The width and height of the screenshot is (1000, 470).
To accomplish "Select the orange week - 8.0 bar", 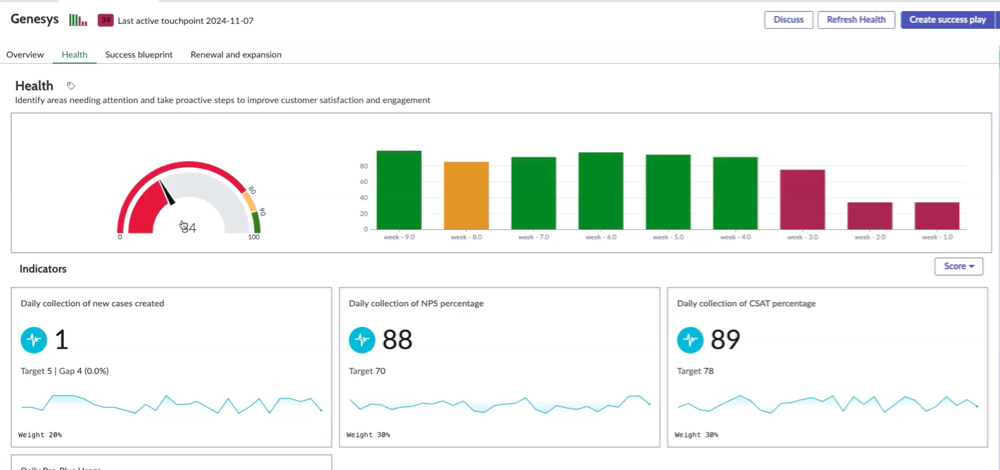I will [x=466, y=195].
